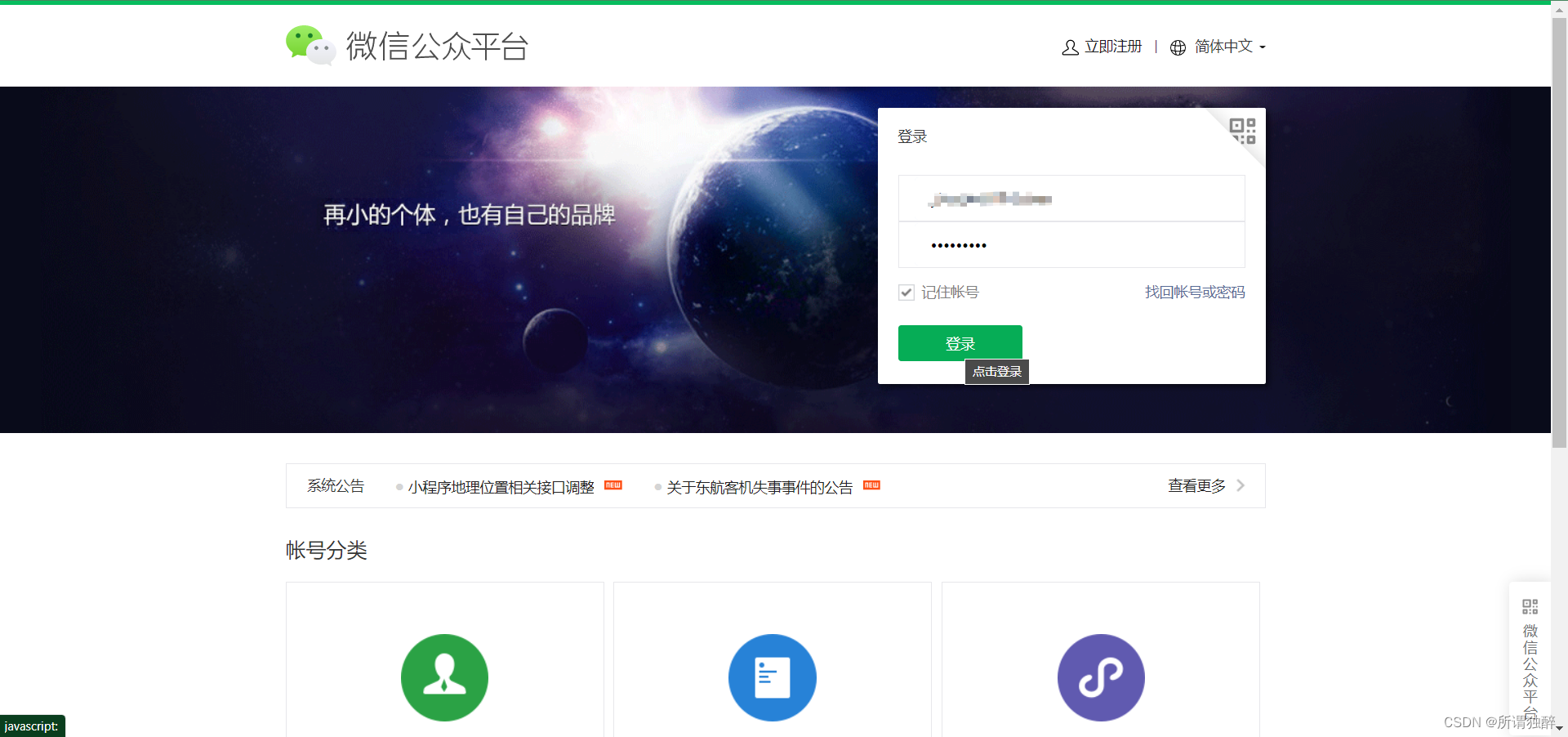Open the blue subscription account icon
The width and height of the screenshot is (1568, 737).
click(x=773, y=677)
